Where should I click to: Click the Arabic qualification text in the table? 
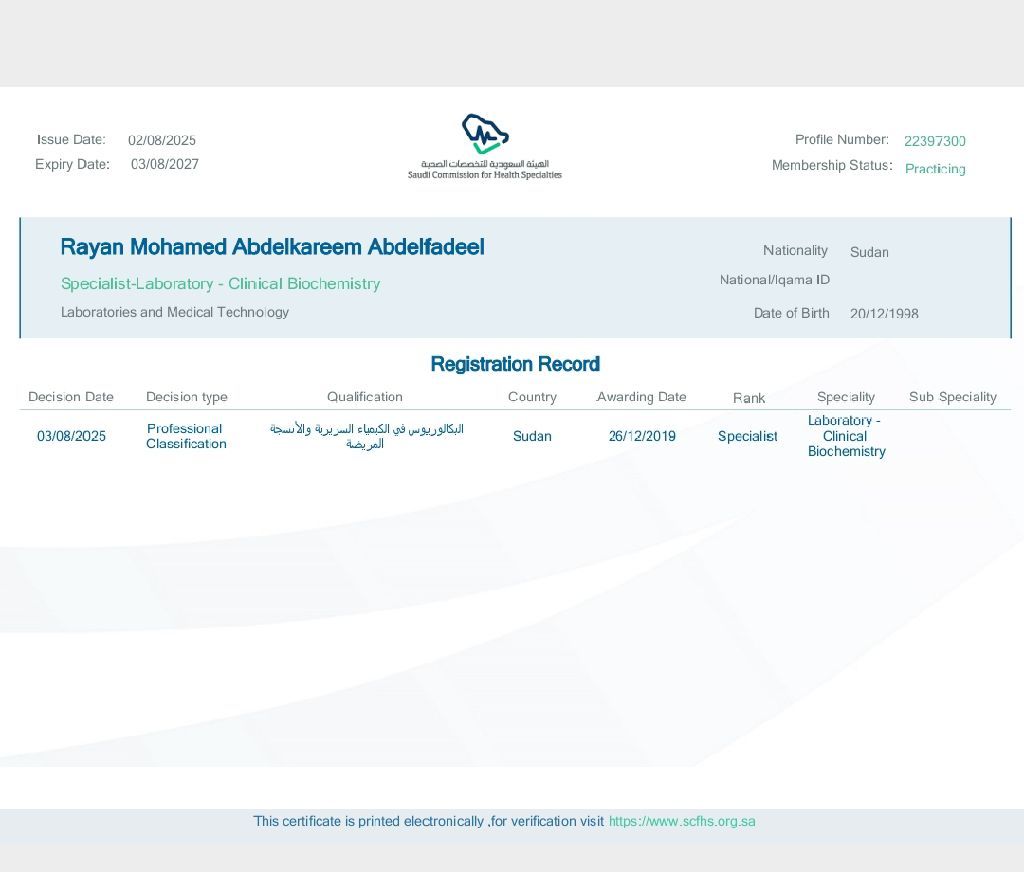[366, 436]
